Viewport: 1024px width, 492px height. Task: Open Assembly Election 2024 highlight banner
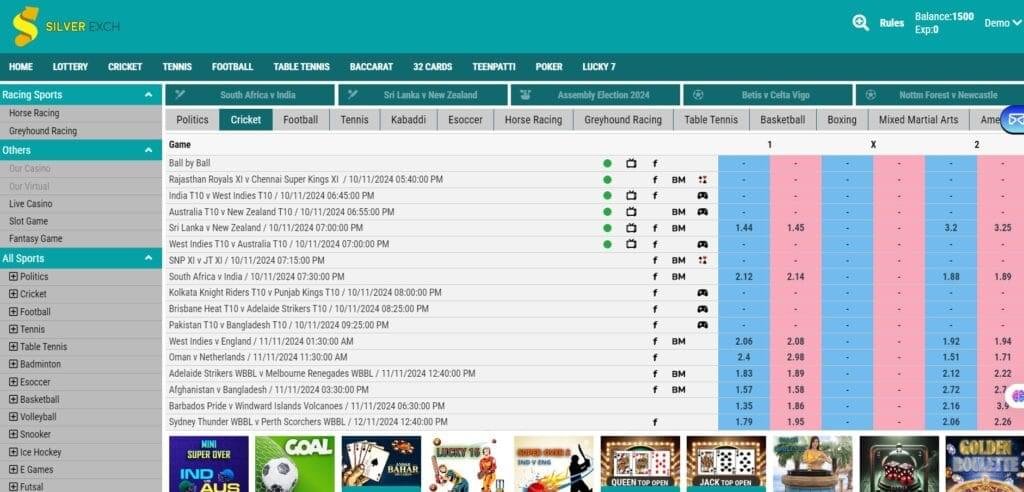pyautogui.click(x=595, y=95)
